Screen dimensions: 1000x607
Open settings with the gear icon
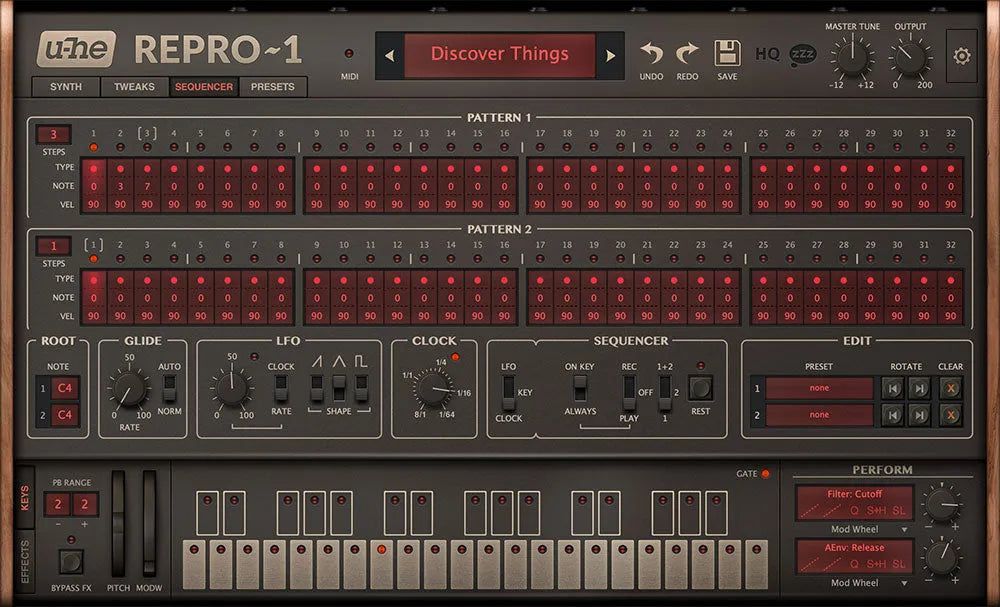962,56
